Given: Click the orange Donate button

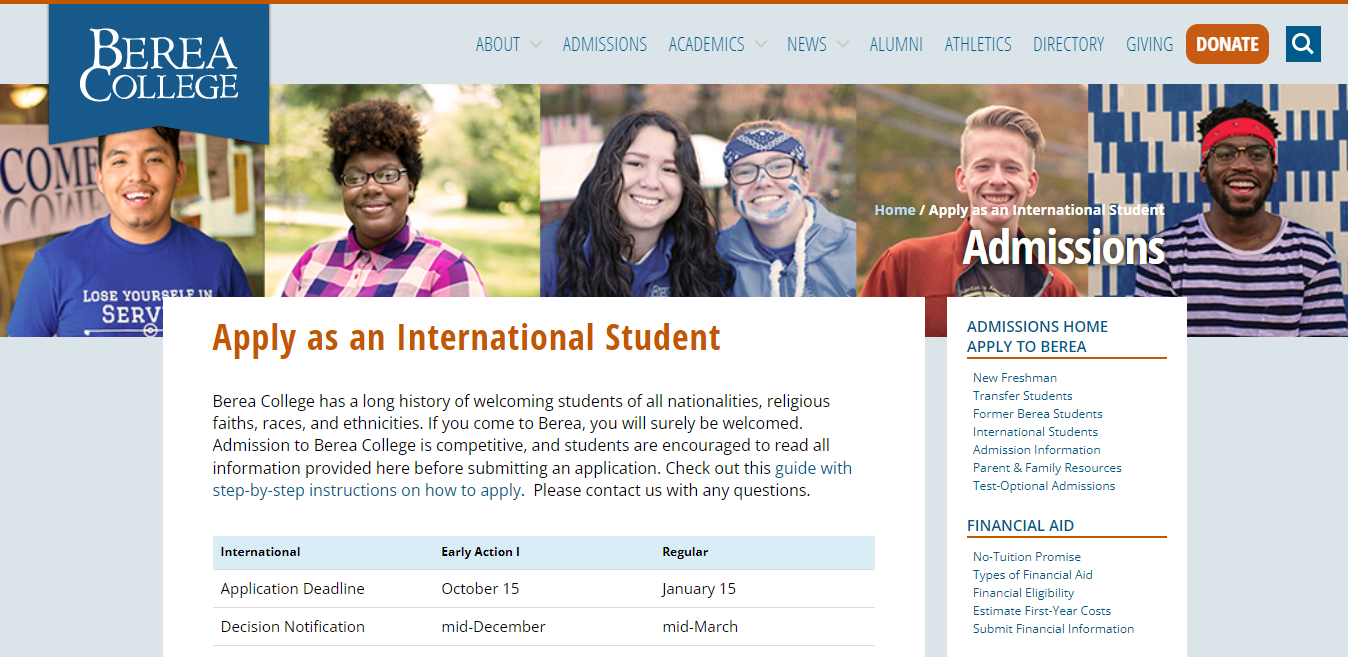Looking at the screenshot, I should click(x=1227, y=44).
